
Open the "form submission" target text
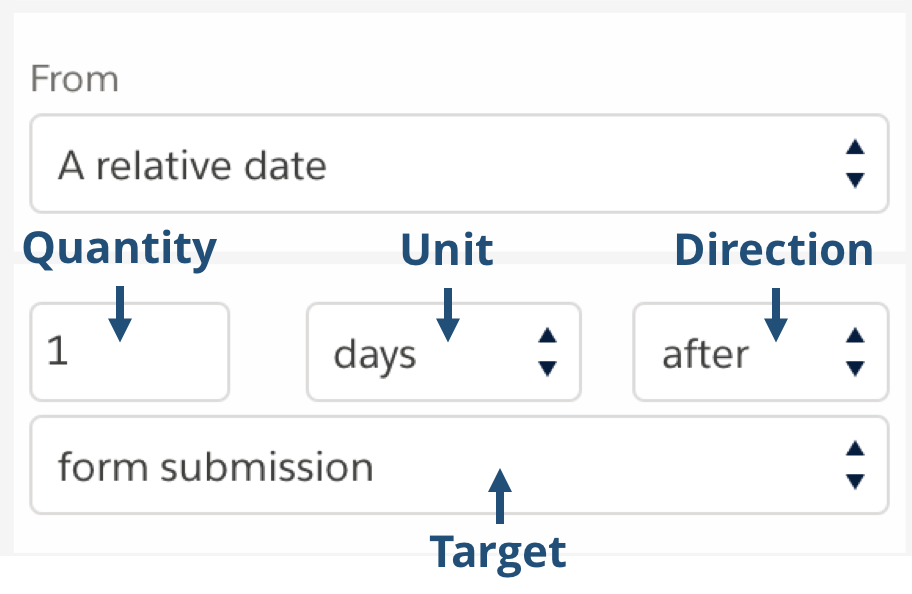tap(215, 467)
